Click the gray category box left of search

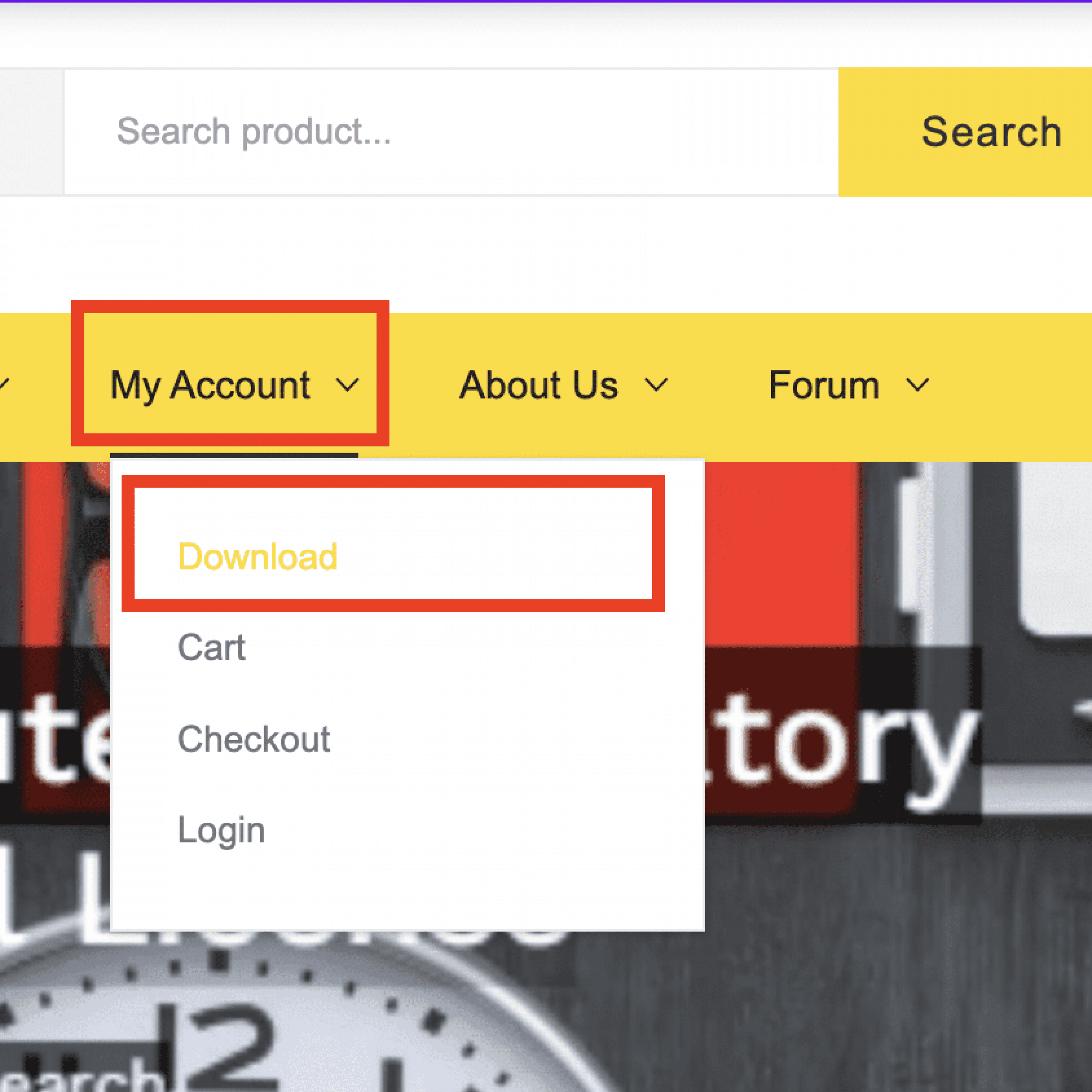point(31,132)
